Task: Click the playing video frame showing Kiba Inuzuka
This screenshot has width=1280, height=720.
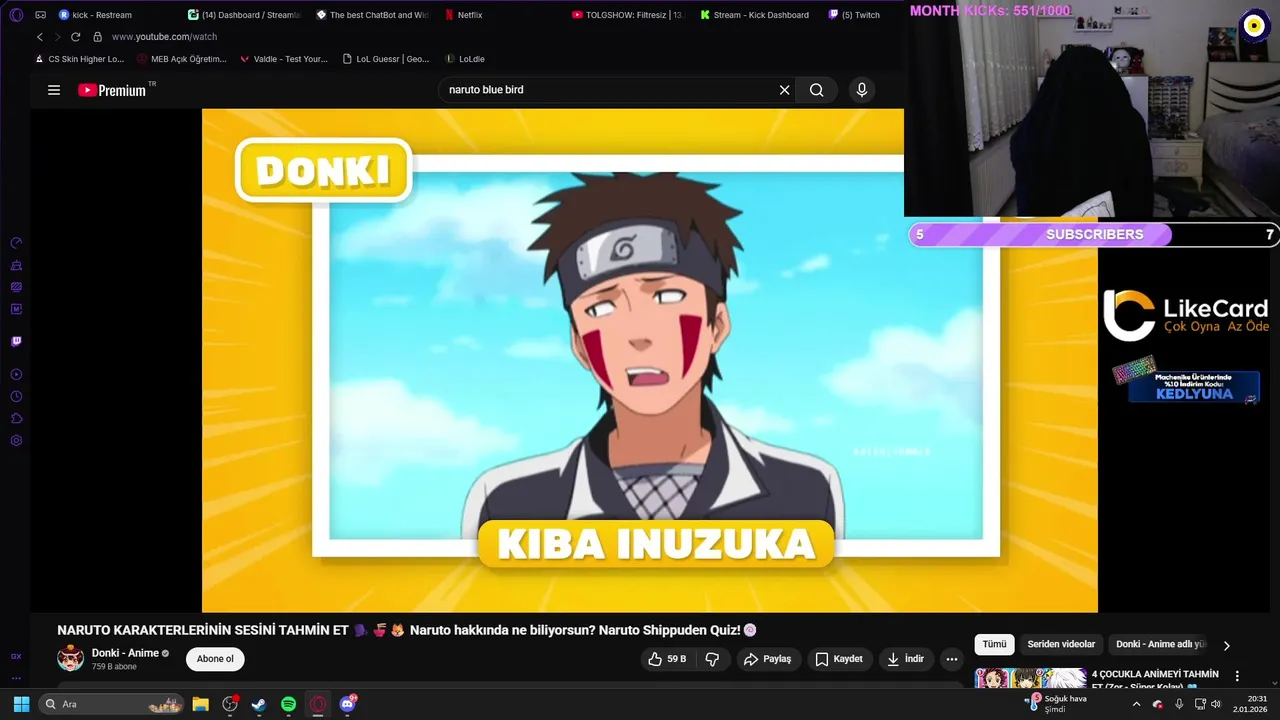Action: click(650, 360)
